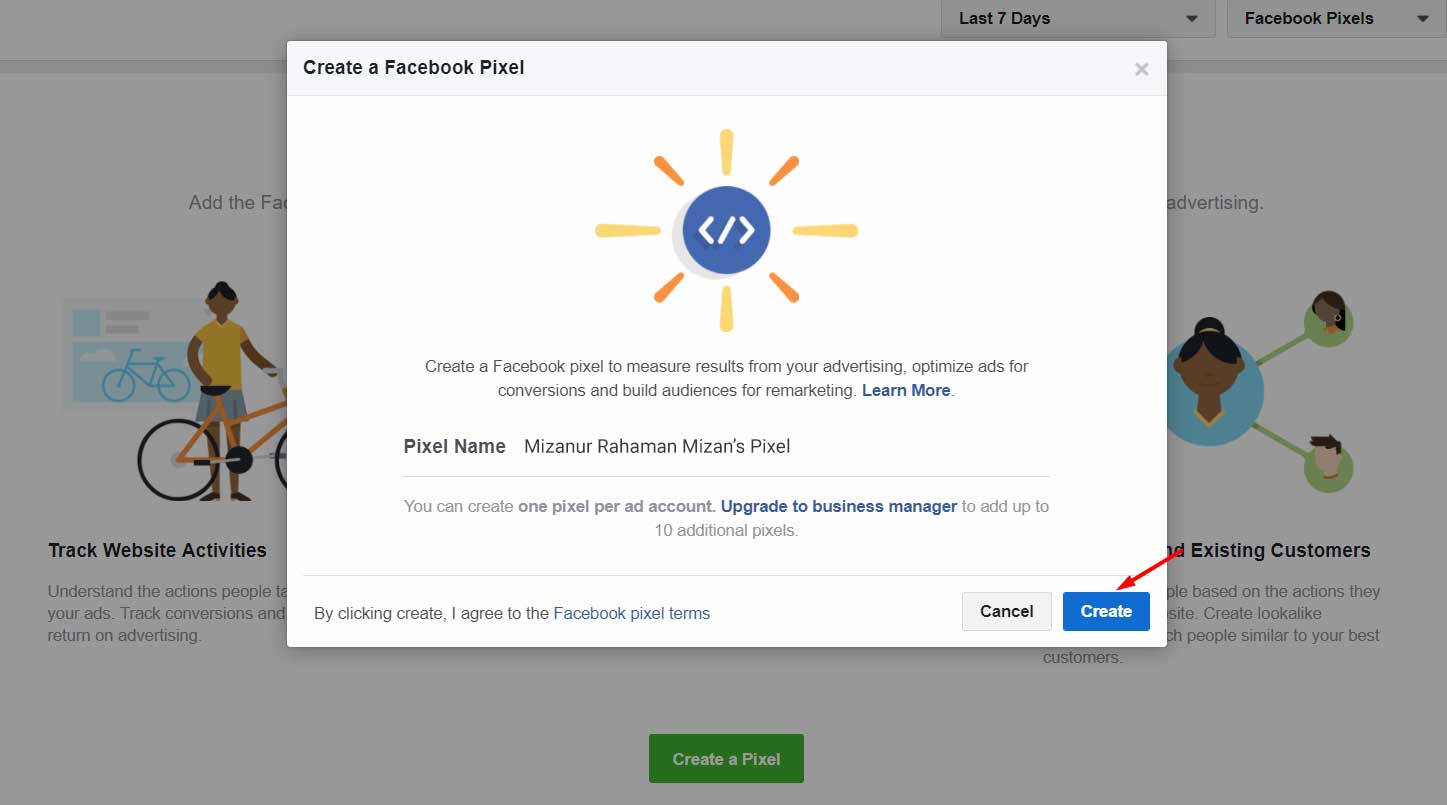The width and height of the screenshot is (1447, 805).
Task: Open Upgrade to business manager link
Action: [x=839, y=506]
